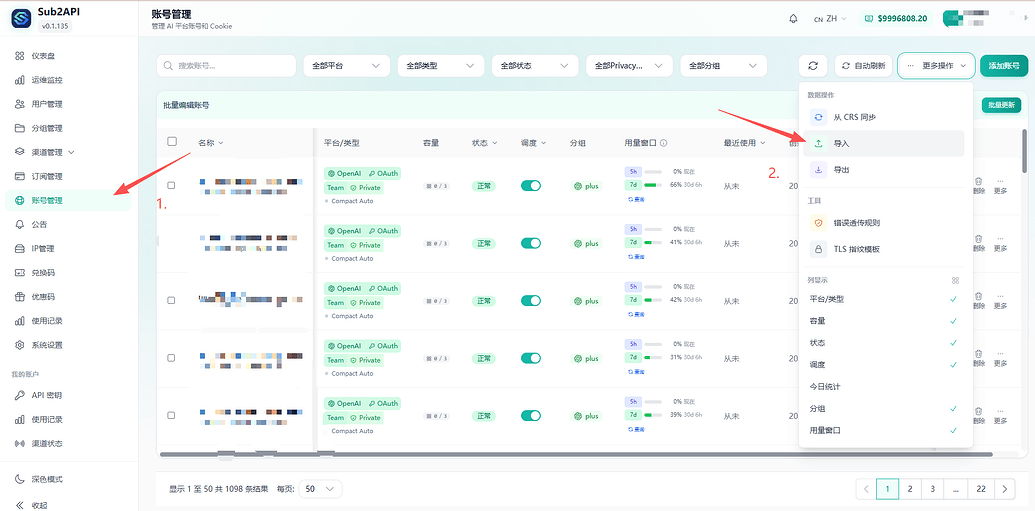Open 运维监控 in the sidebar

(69, 80)
